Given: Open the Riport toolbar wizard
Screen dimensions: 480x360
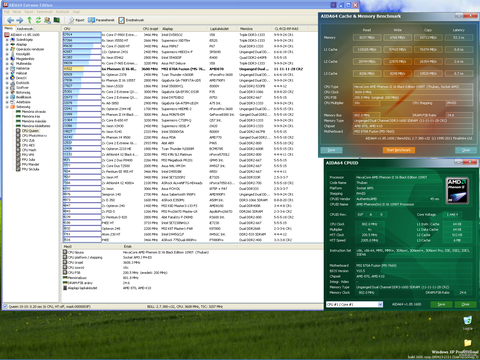Looking at the screenshot, I should (77, 20).
